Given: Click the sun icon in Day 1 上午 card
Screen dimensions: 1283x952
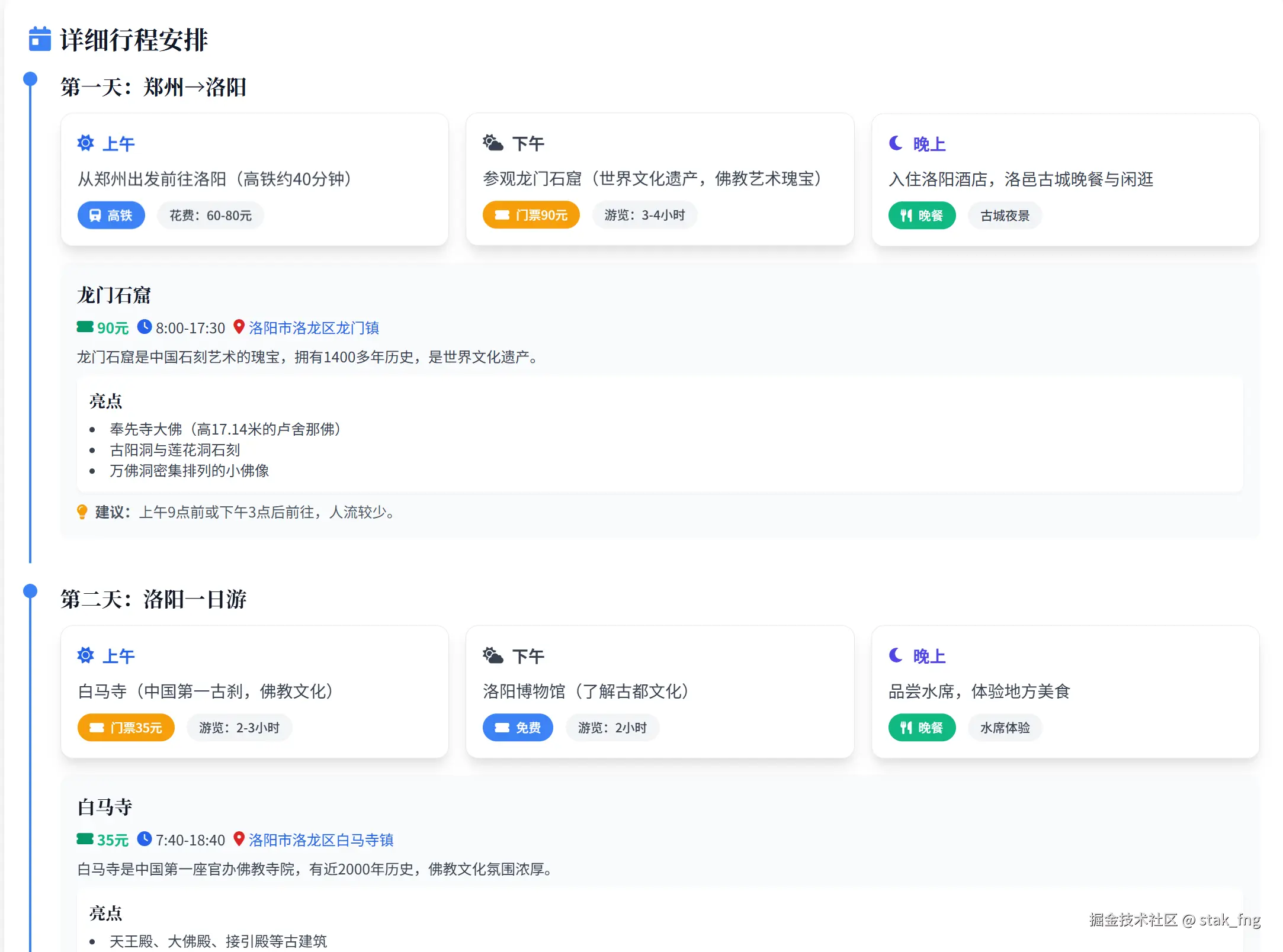Looking at the screenshot, I should coord(86,143).
